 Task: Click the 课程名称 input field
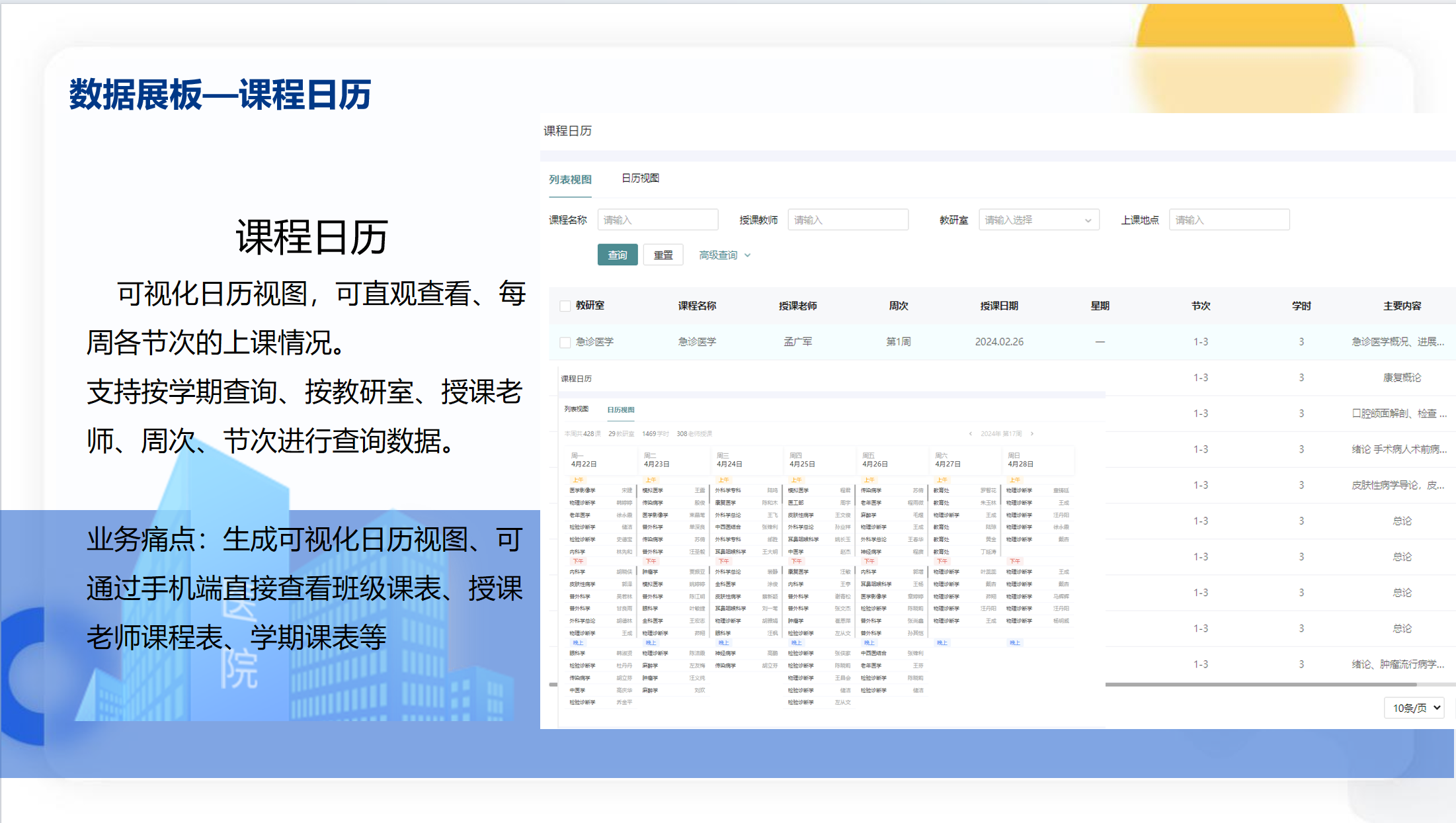click(657, 220)
